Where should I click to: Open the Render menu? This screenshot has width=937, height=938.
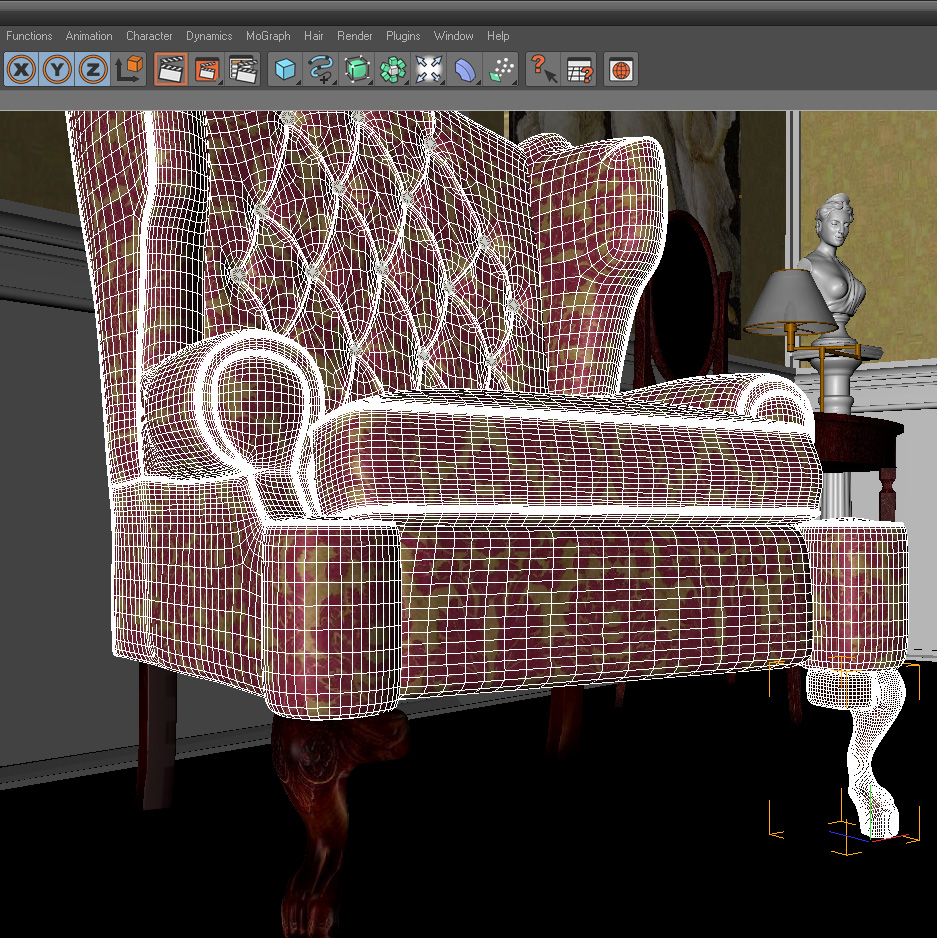[x=354, y=36]
